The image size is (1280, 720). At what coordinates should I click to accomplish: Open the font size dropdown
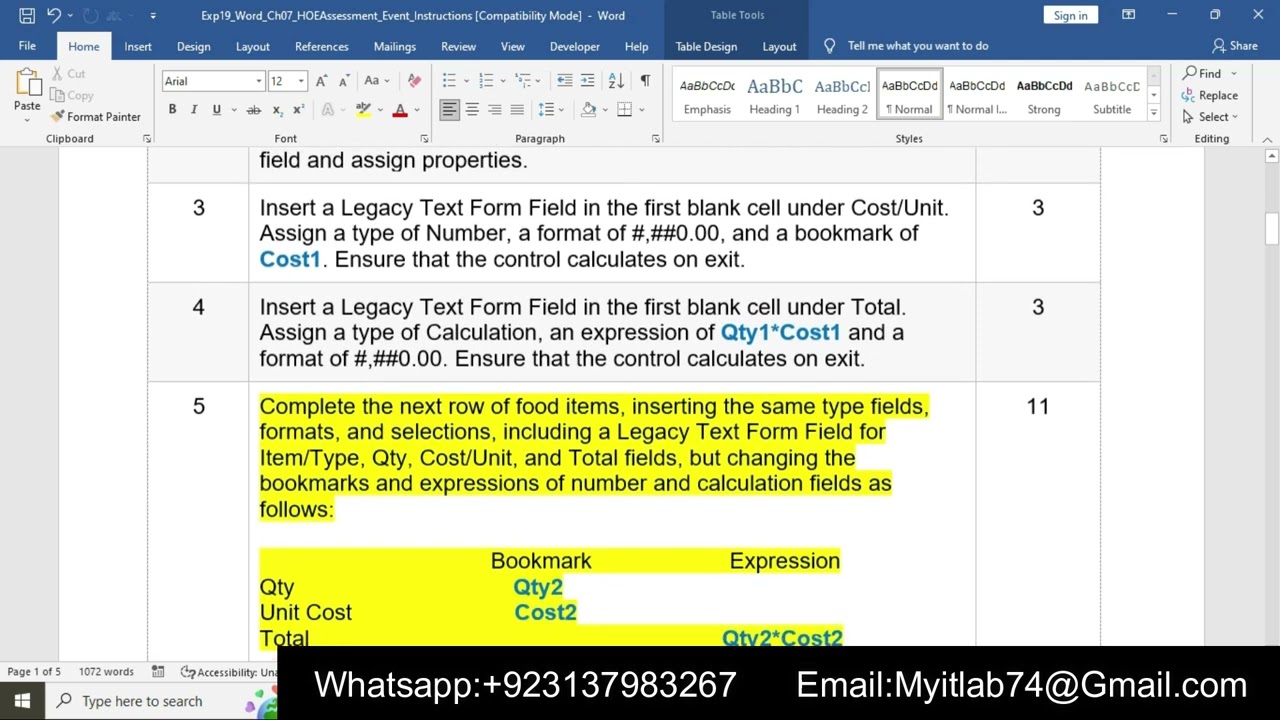click(x=301, y=81)
